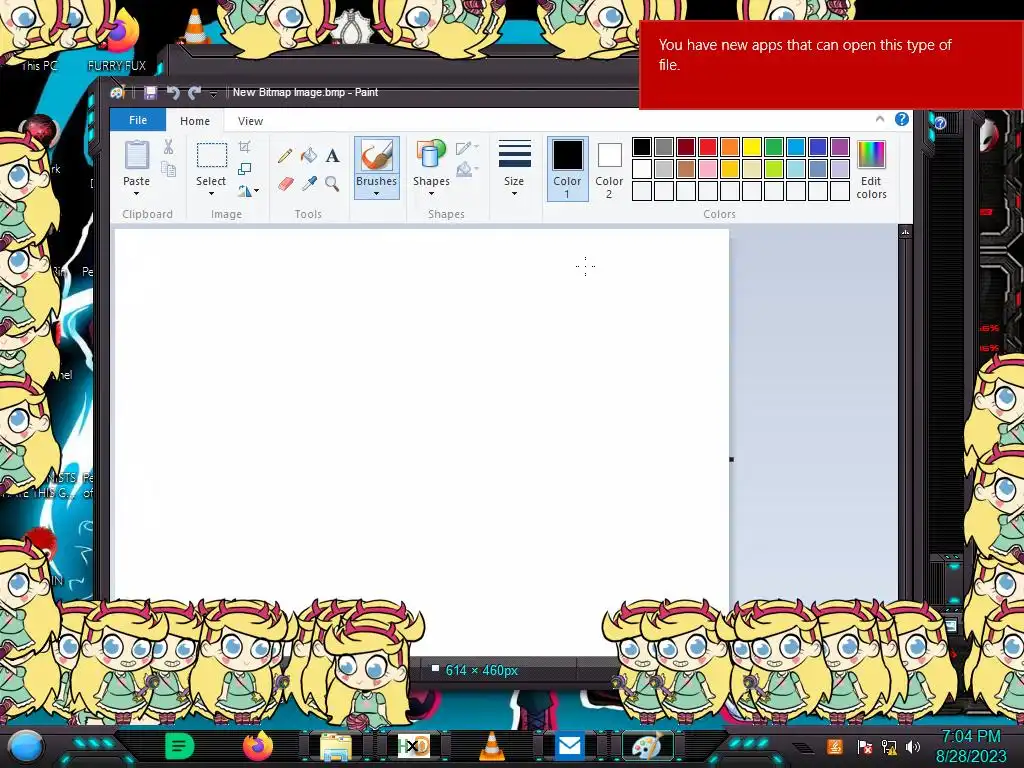The image size is (1024, 768).
Task: Collapse the ribbon with the chevron
Action: tap(880, 119)
